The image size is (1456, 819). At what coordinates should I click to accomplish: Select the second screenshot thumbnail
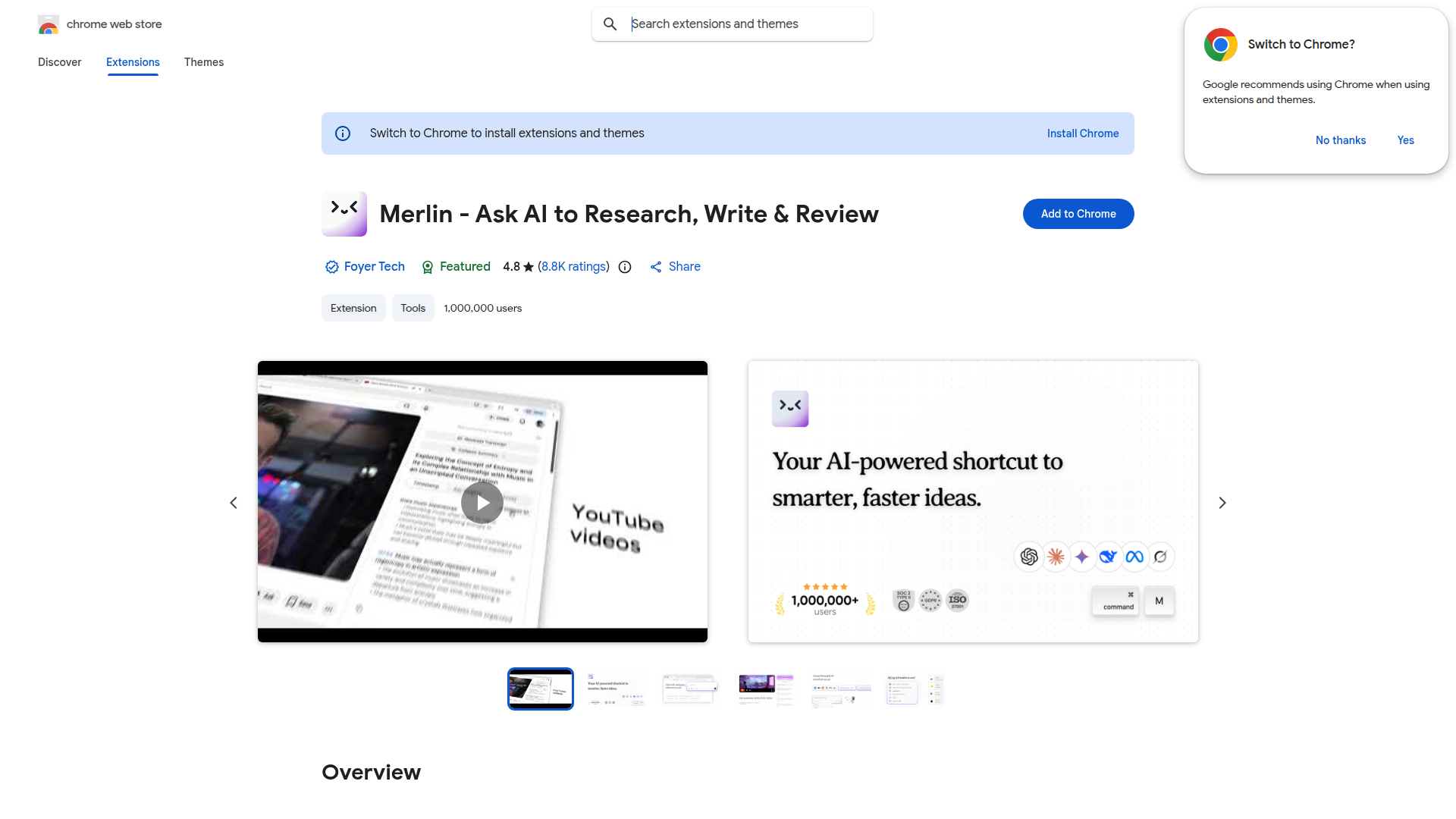click(x=615, y=689)
